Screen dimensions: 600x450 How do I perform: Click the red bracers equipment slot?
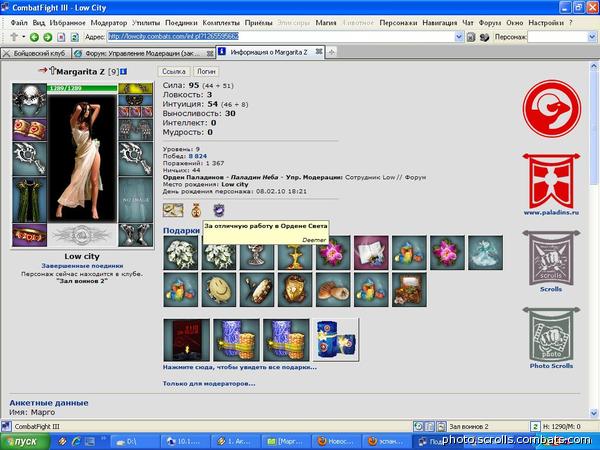[x=29, y=129]
